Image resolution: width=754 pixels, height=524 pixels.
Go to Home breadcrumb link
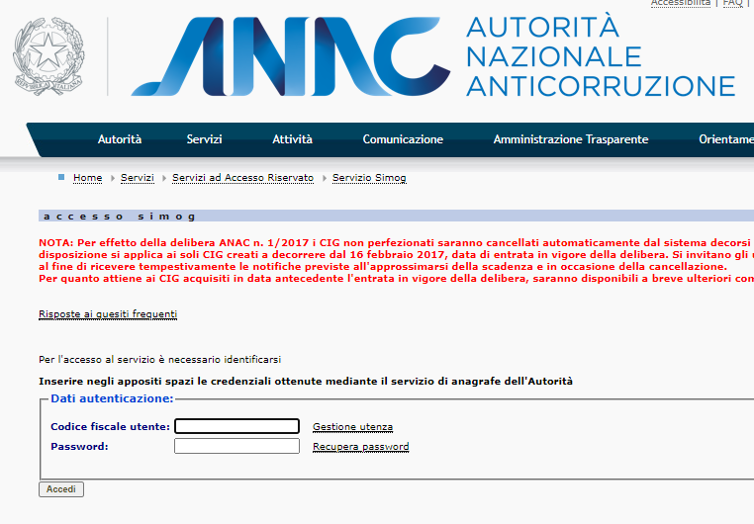[87, 178]
